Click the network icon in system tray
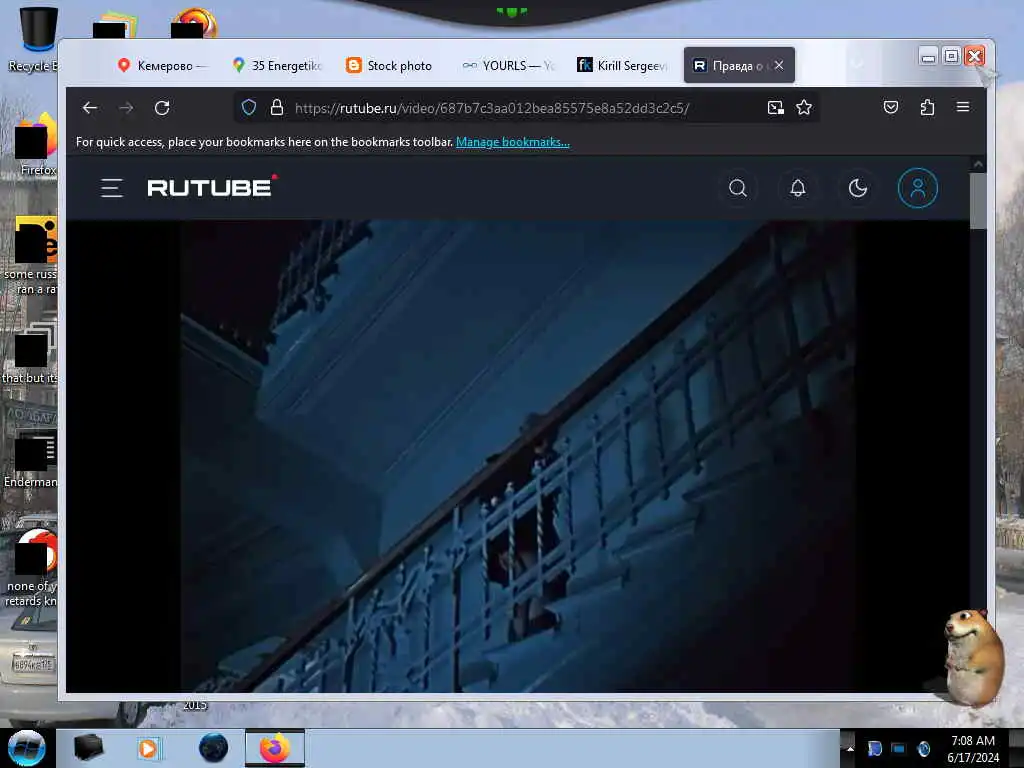1024x768 pixels. (x=899, y=748)
